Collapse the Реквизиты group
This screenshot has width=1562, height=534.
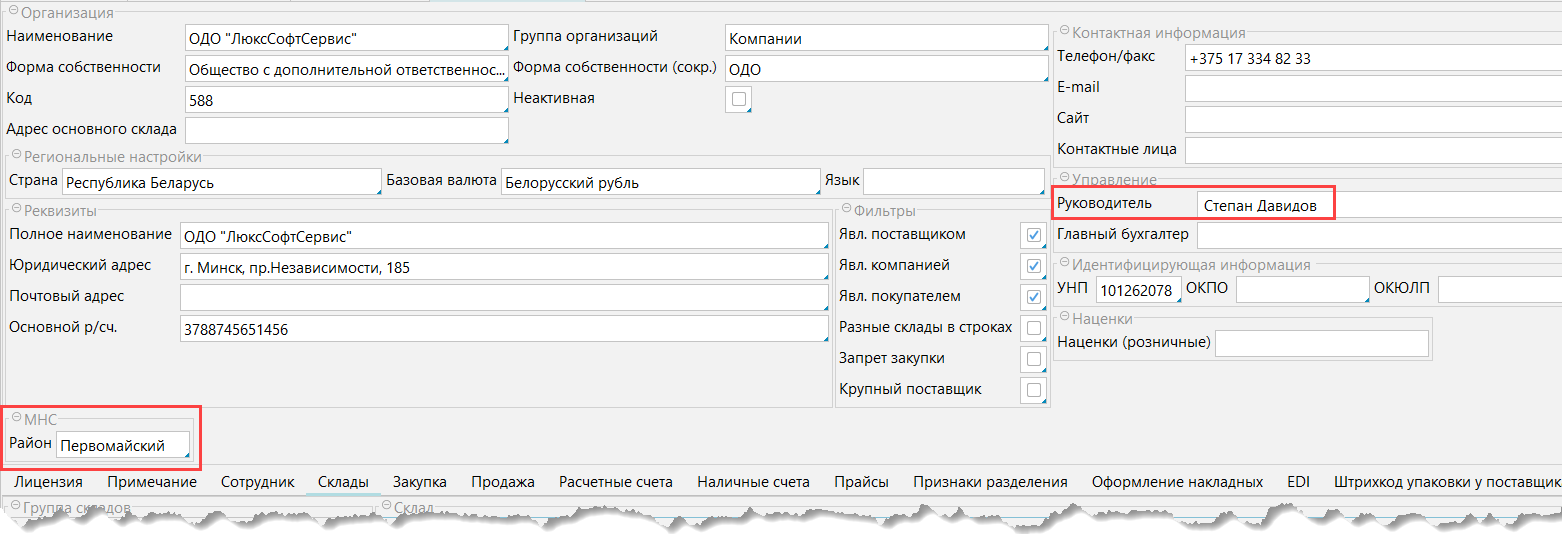click(x=16, y=210)
